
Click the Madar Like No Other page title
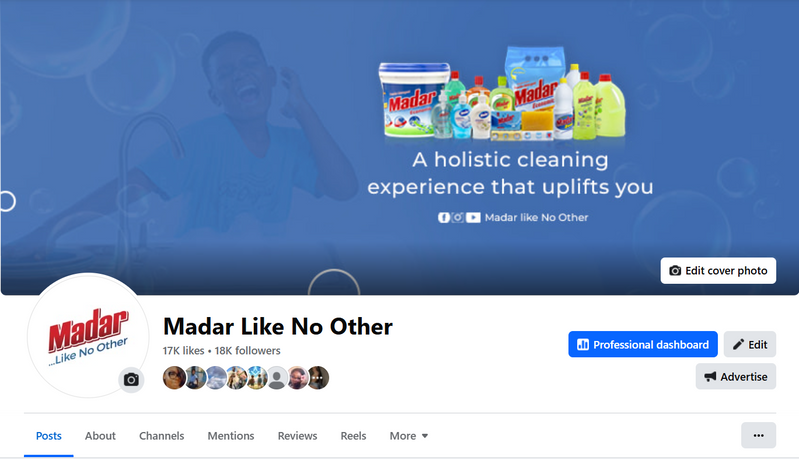[x=278, y=326]
